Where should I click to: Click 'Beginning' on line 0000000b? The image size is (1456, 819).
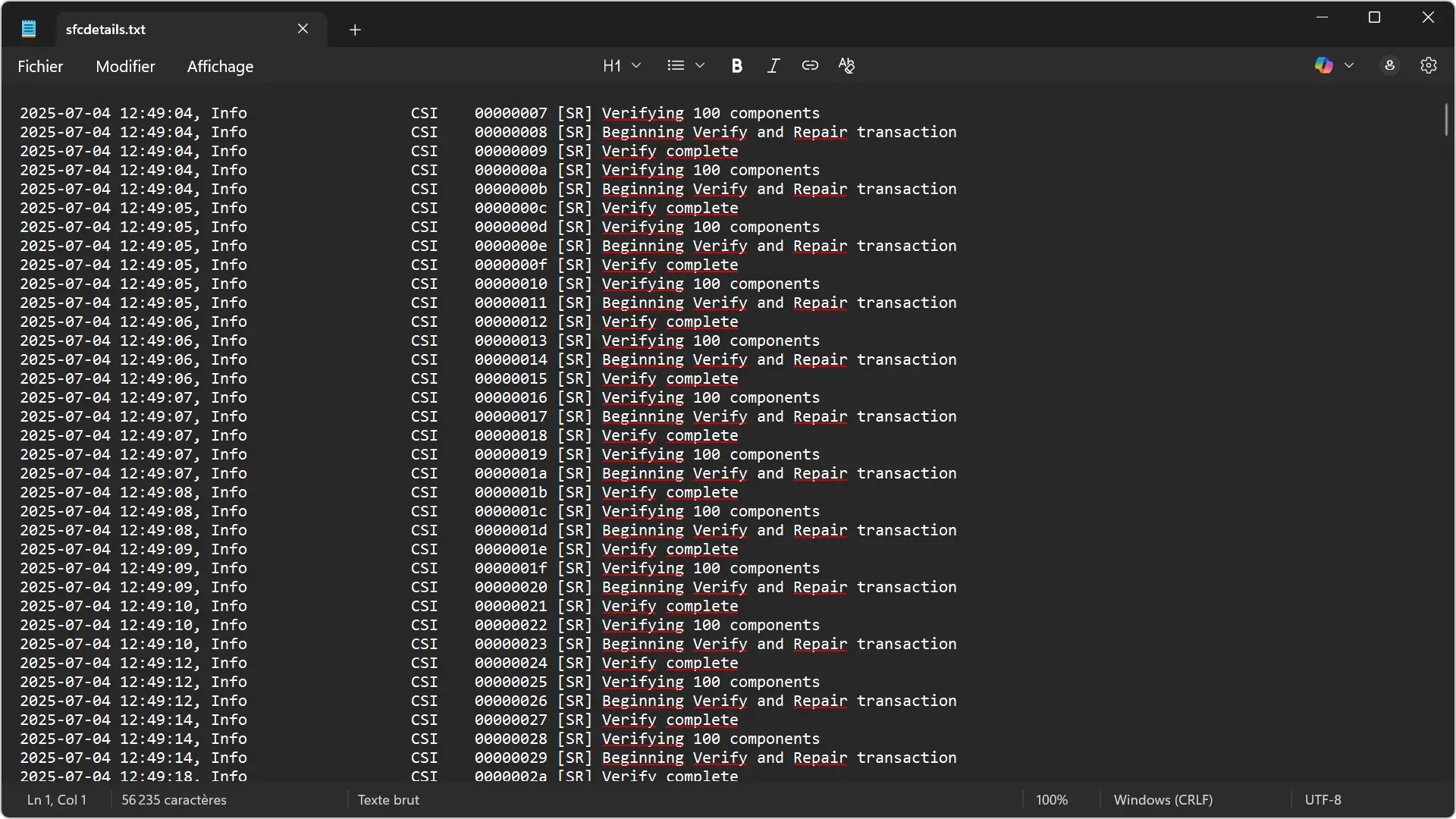(642, 189)
